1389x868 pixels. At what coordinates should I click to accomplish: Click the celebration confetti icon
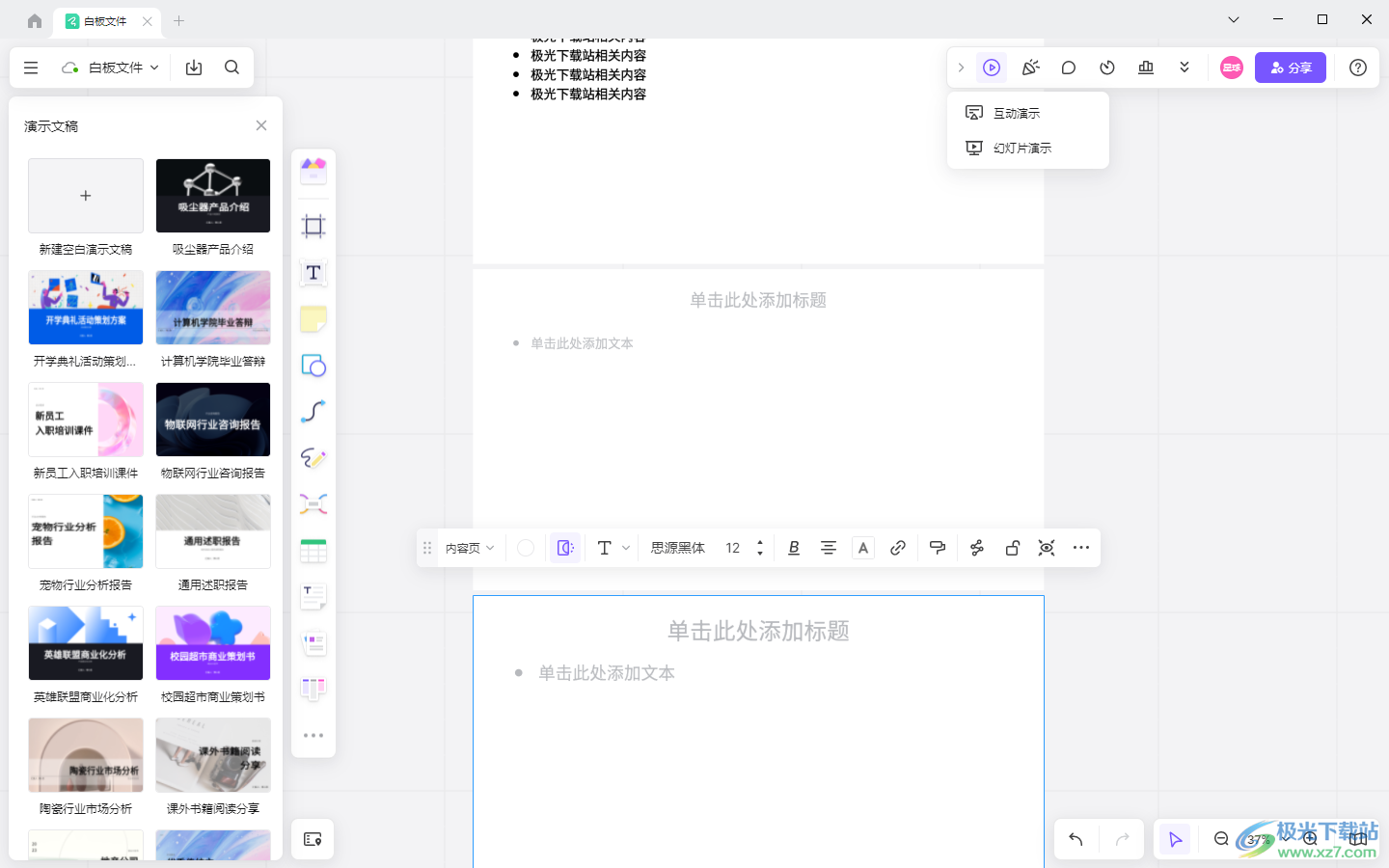click(1030, 68)
